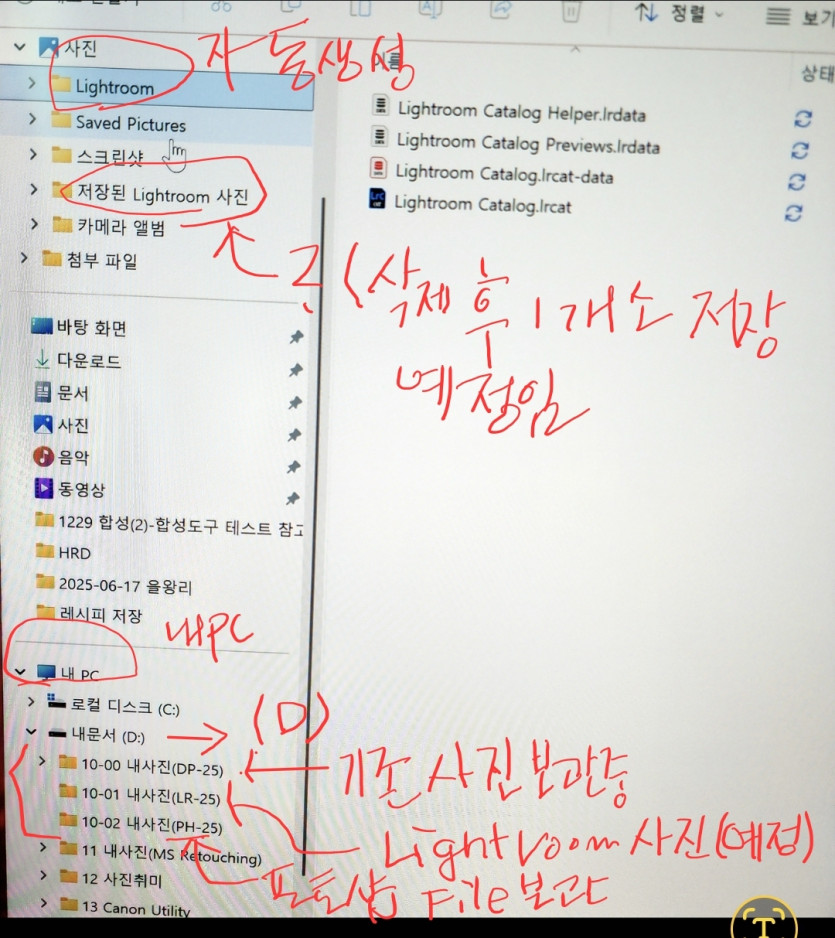835x938 pixels.
Task: Select the 11 내사진(MS Retouching) folder
Action: 172,853
